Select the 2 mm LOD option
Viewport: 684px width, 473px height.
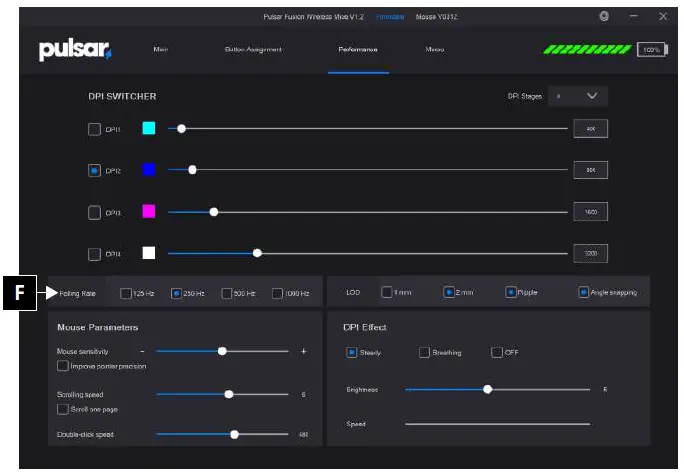[448, 292]
